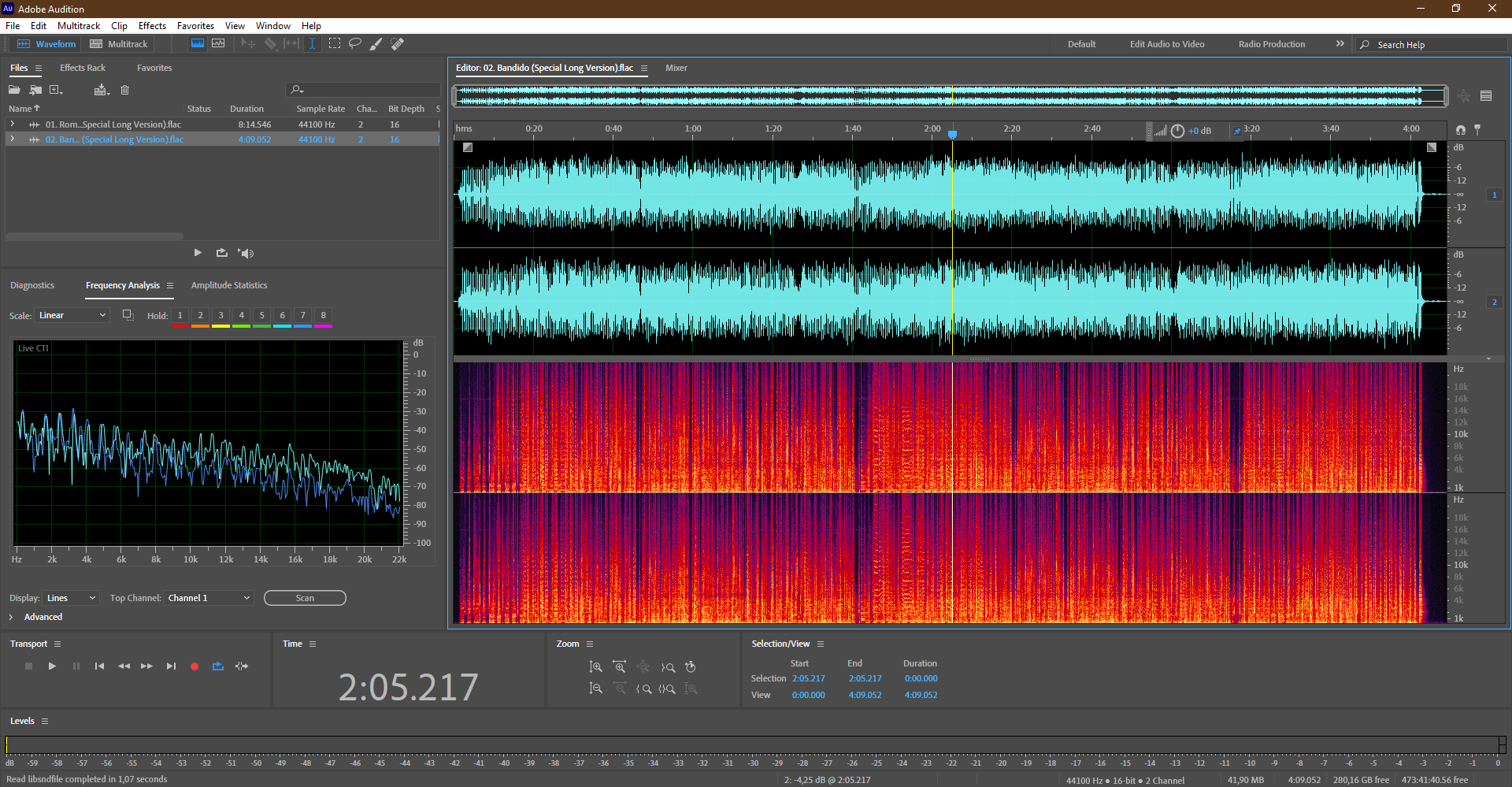The width and height of the screenshot is (1512, 787).
Task: Import a file in the Files panel
Action: 35,90
